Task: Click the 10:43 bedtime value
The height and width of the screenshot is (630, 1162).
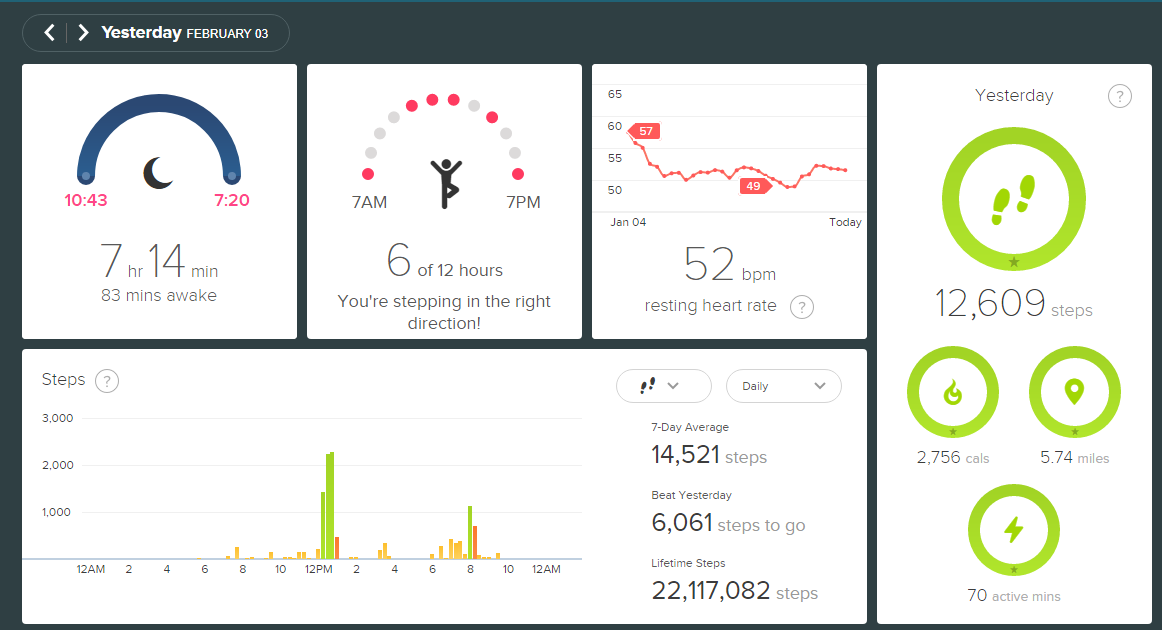Action: pyautogui.click(x=86, y=200)
